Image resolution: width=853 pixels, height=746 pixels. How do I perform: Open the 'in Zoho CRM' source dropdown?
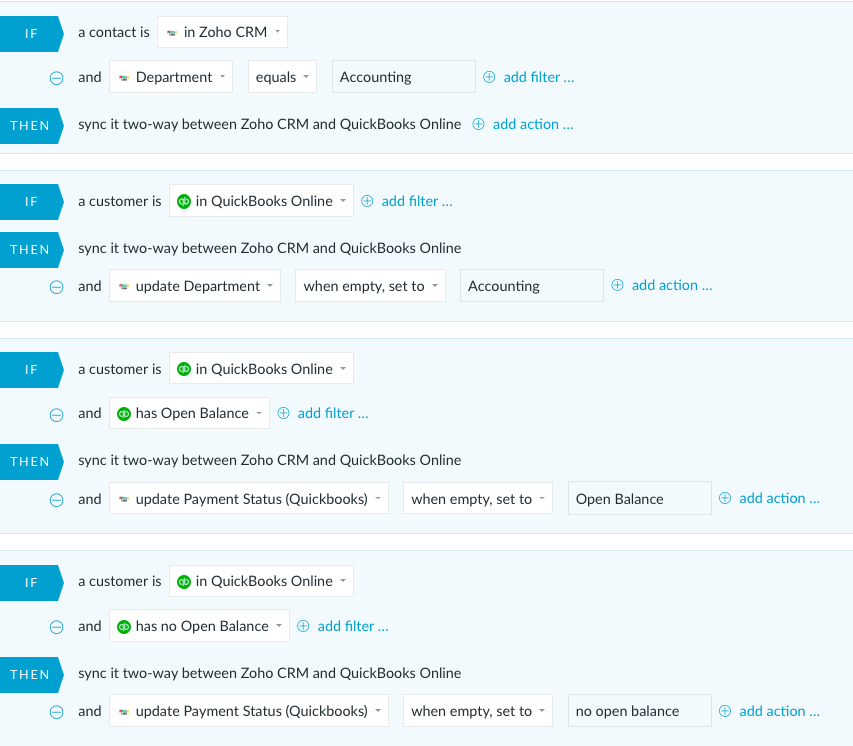point(222,32)
